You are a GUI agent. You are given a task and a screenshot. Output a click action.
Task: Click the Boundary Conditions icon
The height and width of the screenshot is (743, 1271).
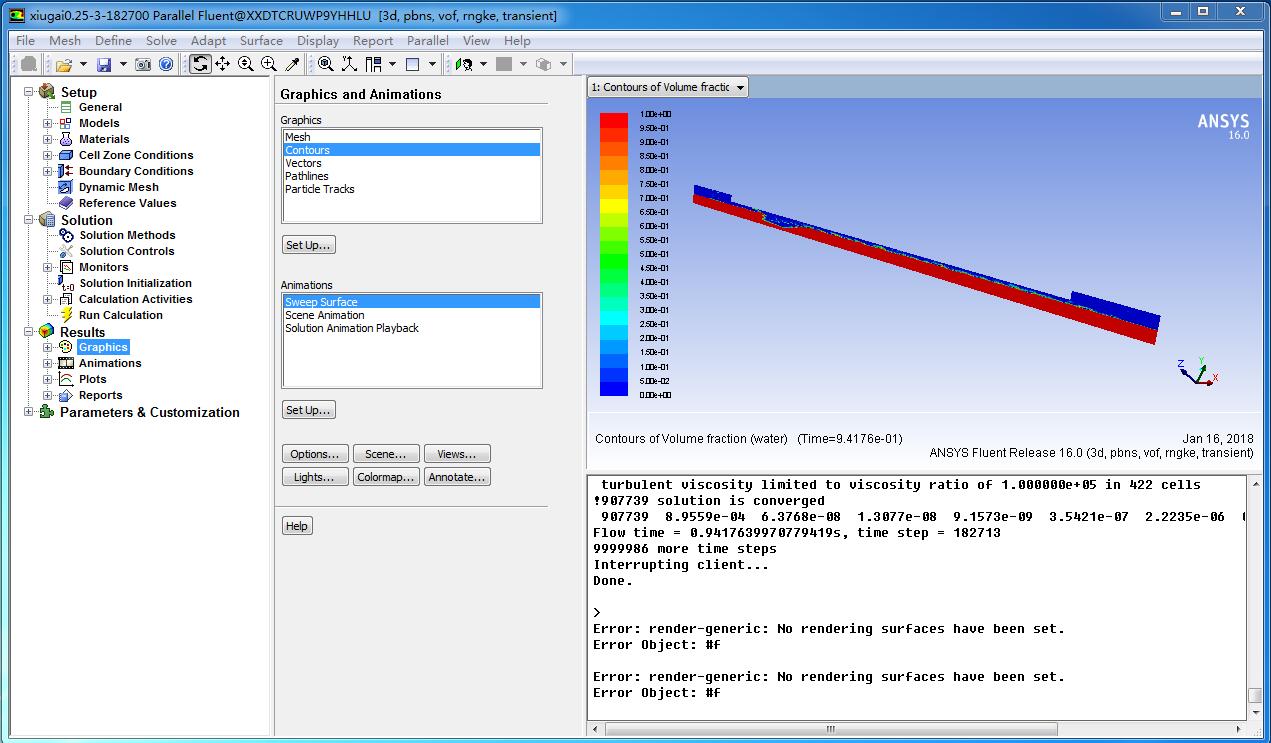66,171
